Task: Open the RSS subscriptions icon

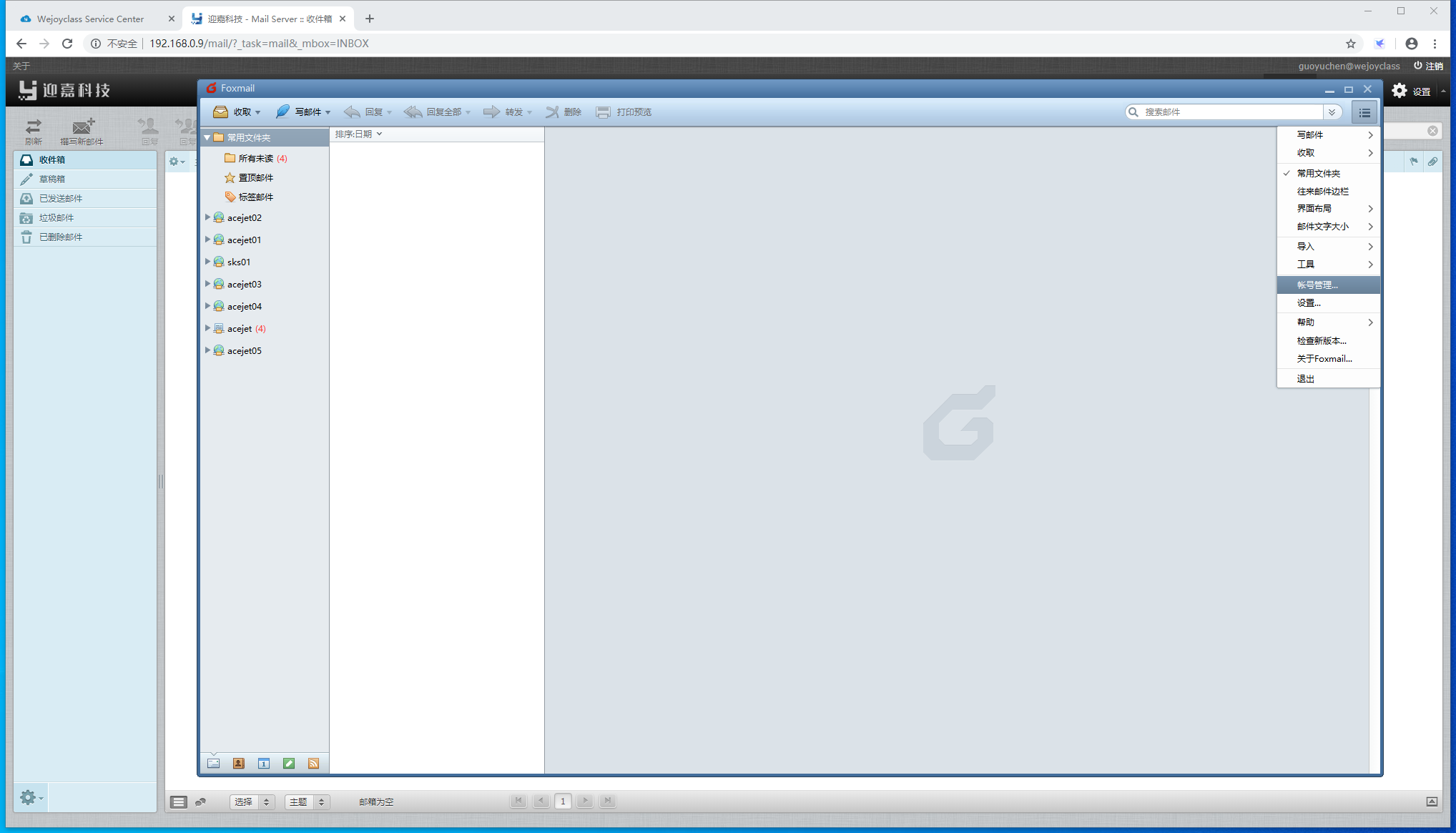Action: pyautogui.click(x=313, y=764)
